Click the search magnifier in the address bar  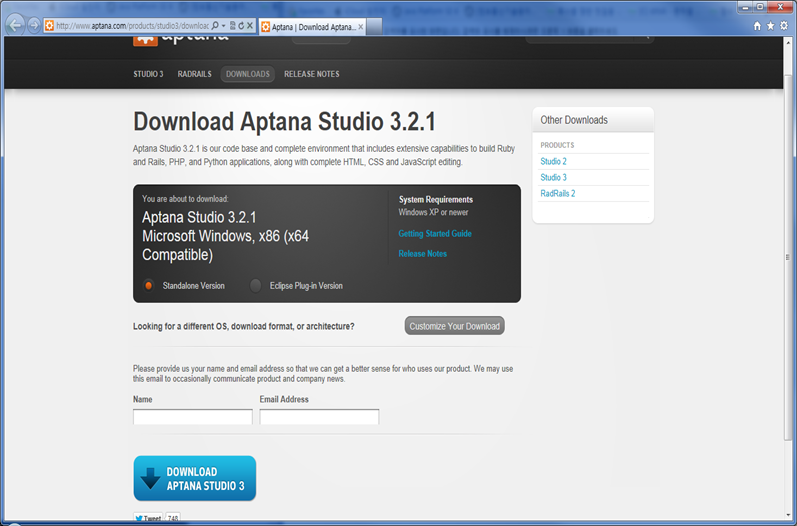point(214,25)
